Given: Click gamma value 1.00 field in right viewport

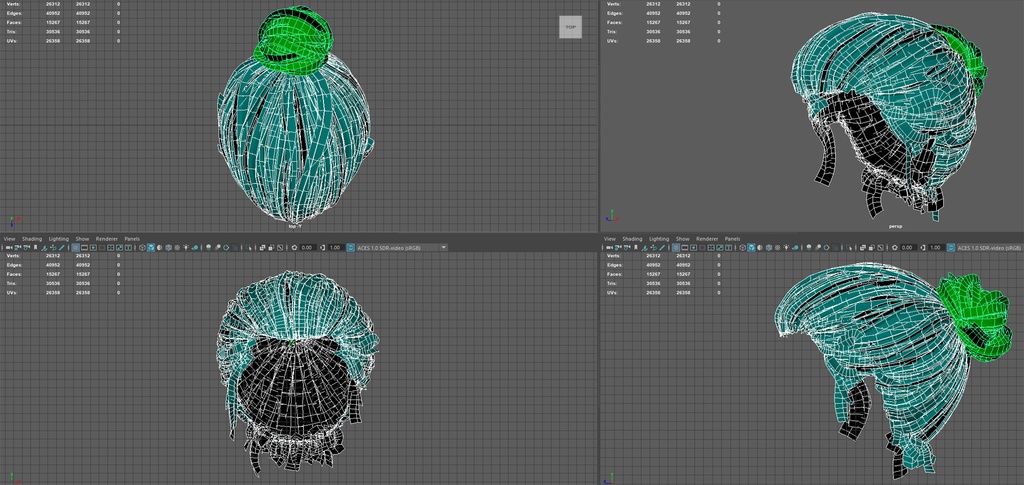Looking at the screenshot, I should pos(935,247).
